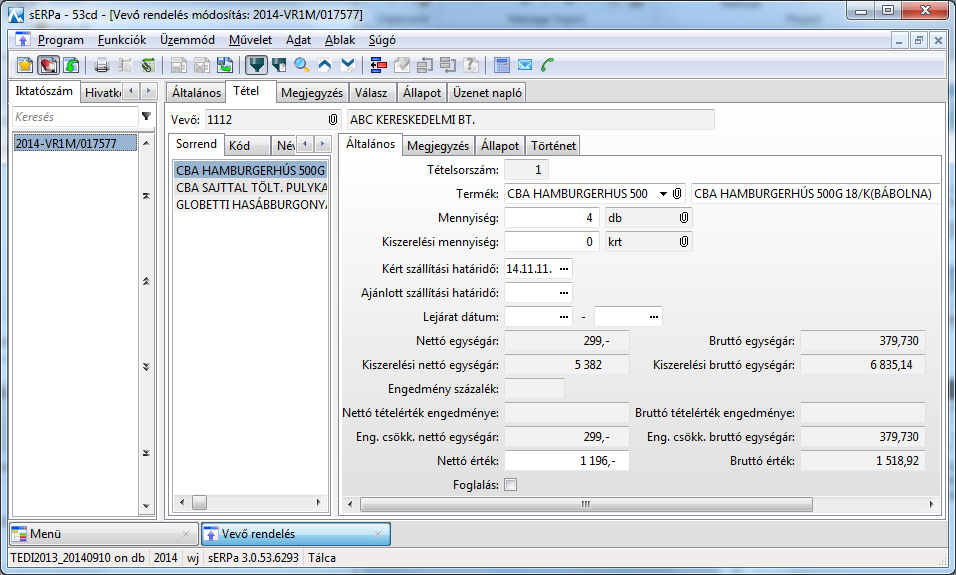Switch to the top-level Általános tab
This screenshot has height=575, width=956.
coord(196,93)
